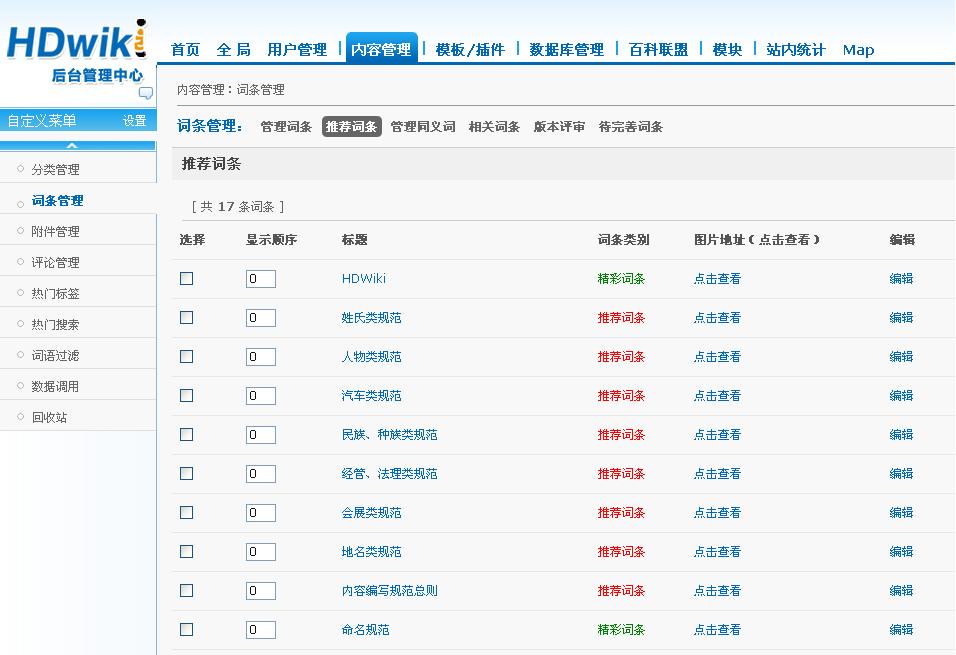Check the box for 人物类规范
956x655 pixels.
(x=187, y=357)
